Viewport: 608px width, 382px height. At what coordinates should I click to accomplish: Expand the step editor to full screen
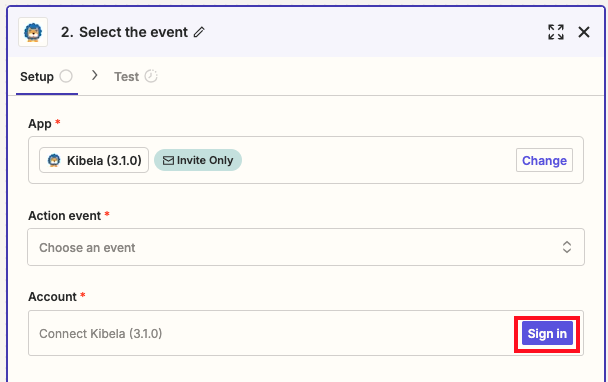coord(556,32)
